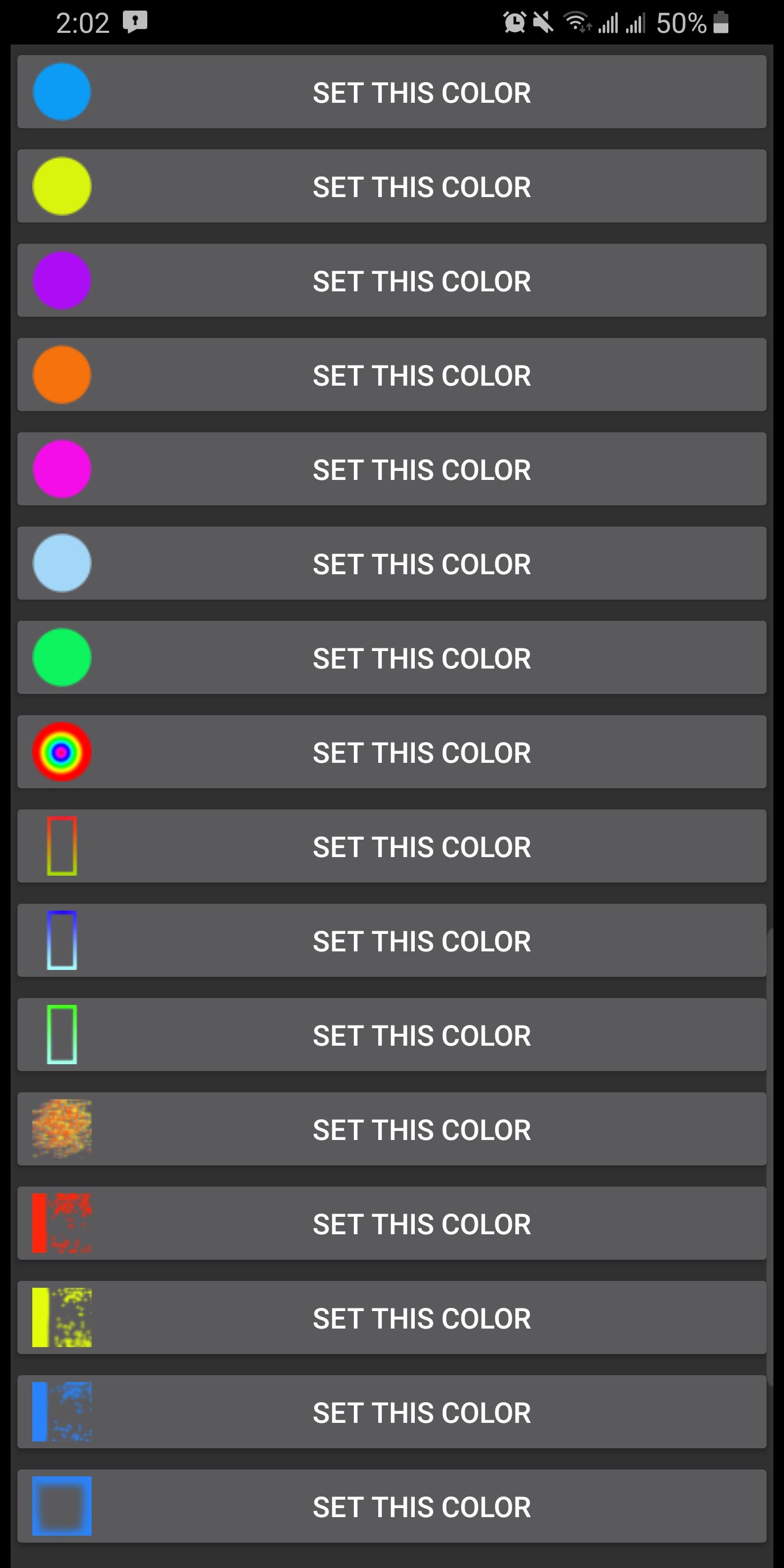The image size is (784, 1568).
Task: Select the light blue circle swatch
Action: (x=61, y=564)
